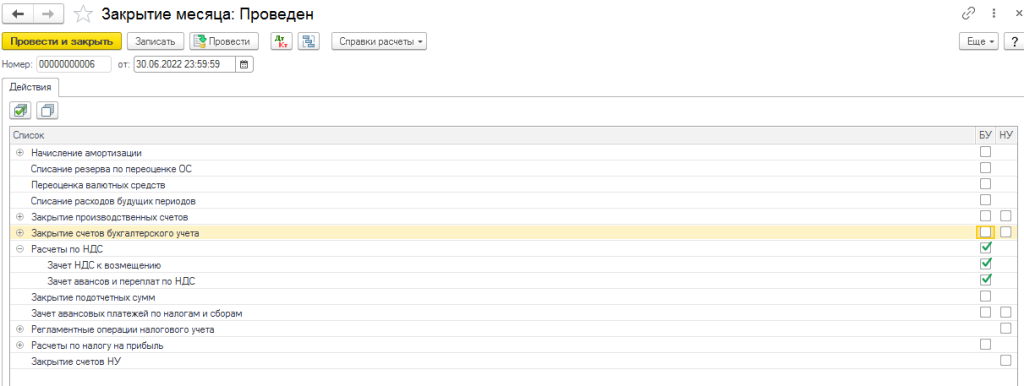The image size is (1024, 386).
Task: Tick БУ checkbox for Закрытие производственных счетов
Action: [985, 216]
